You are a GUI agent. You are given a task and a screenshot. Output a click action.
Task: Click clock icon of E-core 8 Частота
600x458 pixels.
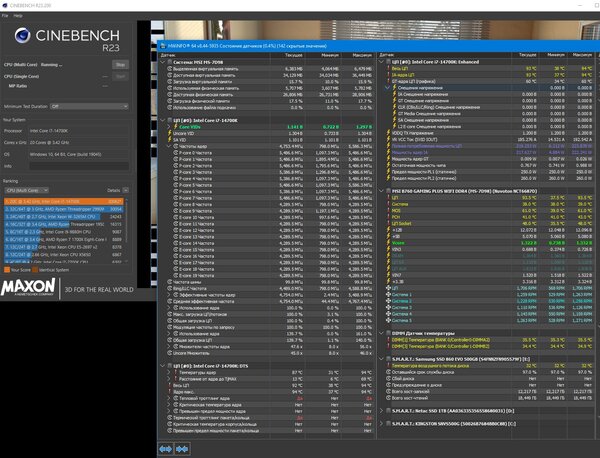point(176,204)
